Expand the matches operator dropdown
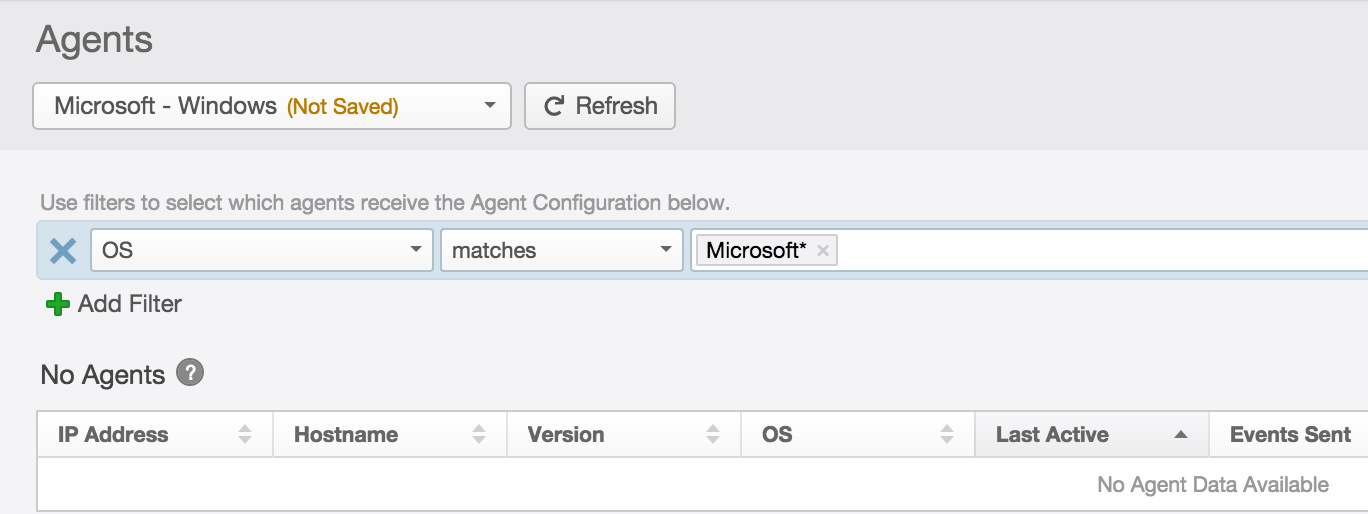The image size is (1368, 514). click(665, 250)
